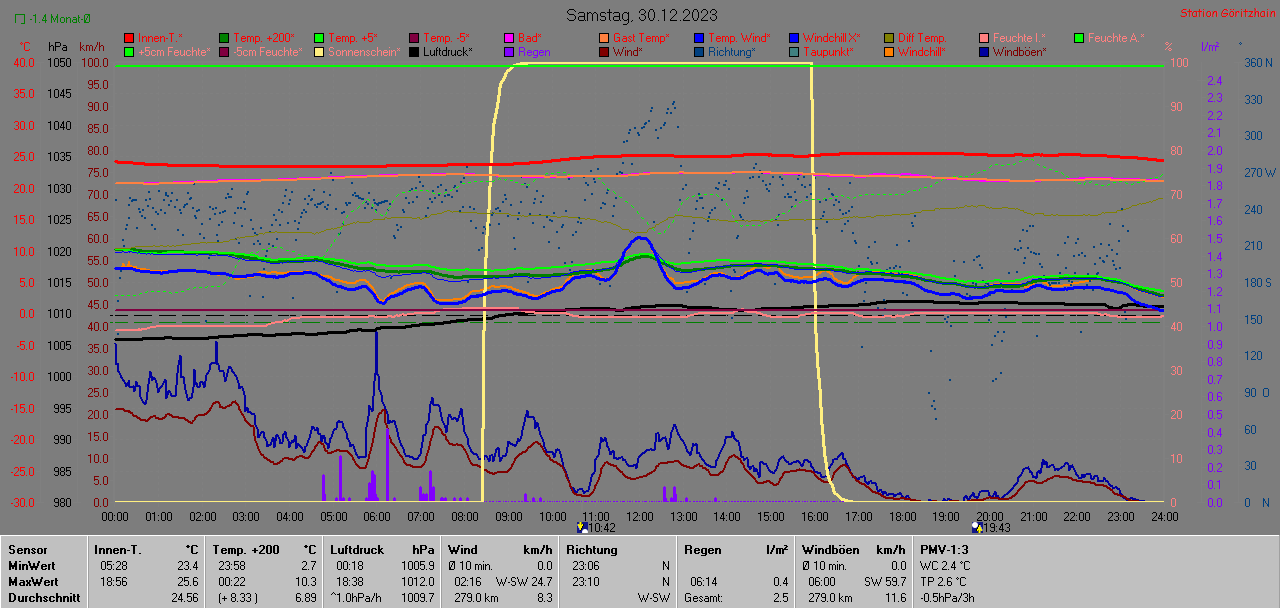The height and width of the screenshot is (608, 1280).
Task: Click the average indoor temperature 24.56
Action: pyautogui.click(x=183, y=597)
